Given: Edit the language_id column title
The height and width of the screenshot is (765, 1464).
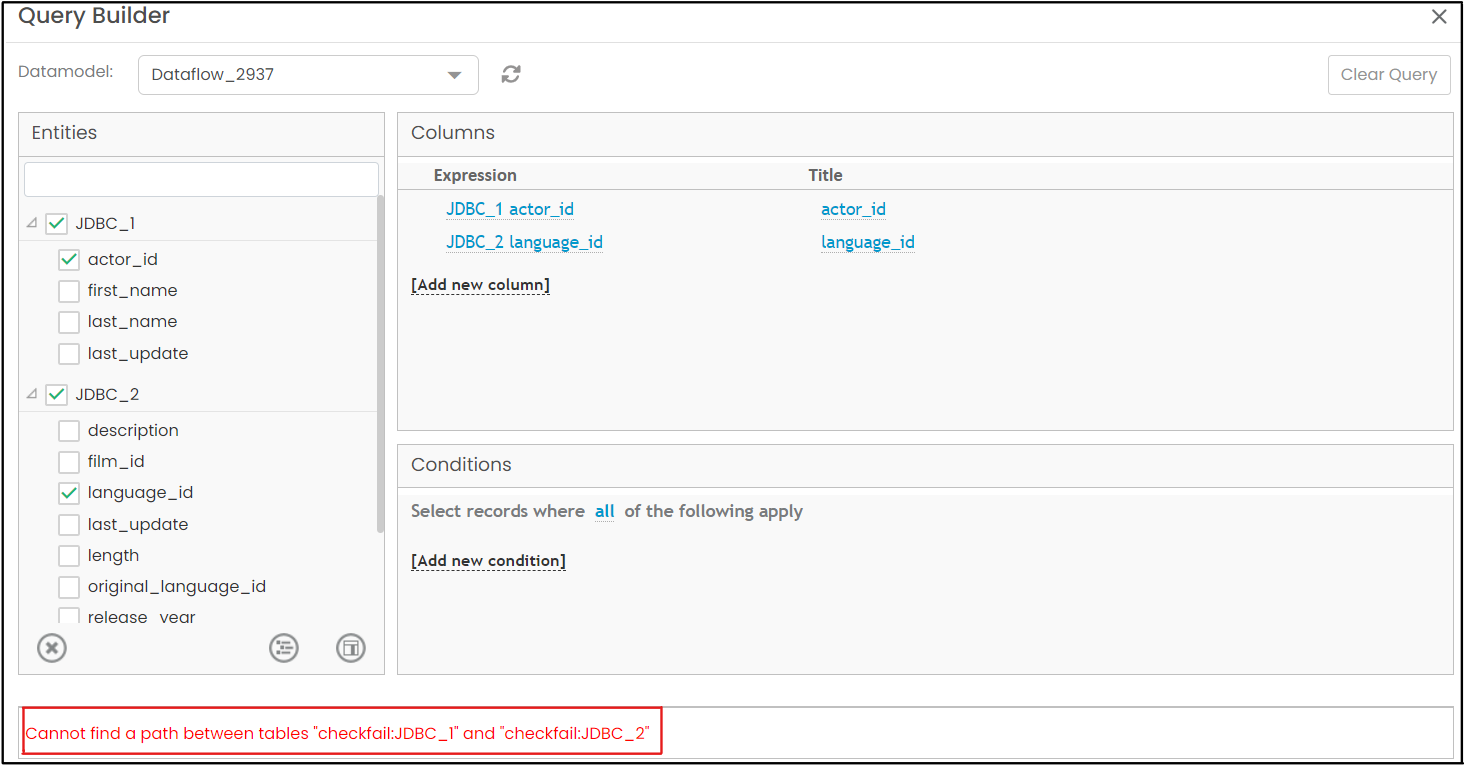Looking at the screenshot, I should point(867,242).
